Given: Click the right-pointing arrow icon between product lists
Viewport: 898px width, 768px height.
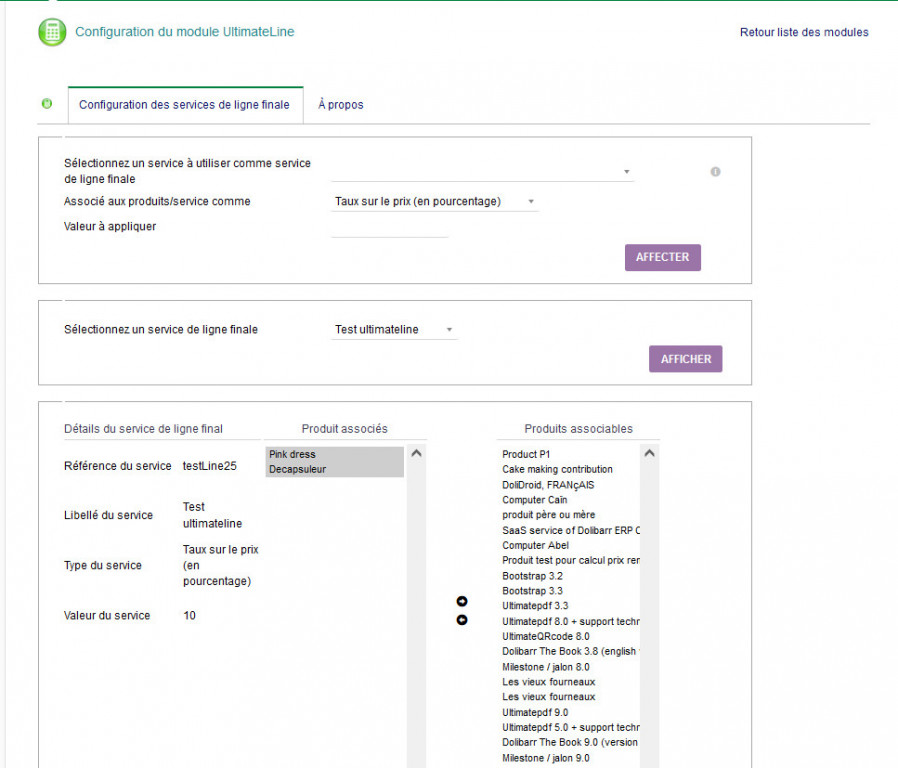Looking at the screenshot, I should tap(462, 601).
